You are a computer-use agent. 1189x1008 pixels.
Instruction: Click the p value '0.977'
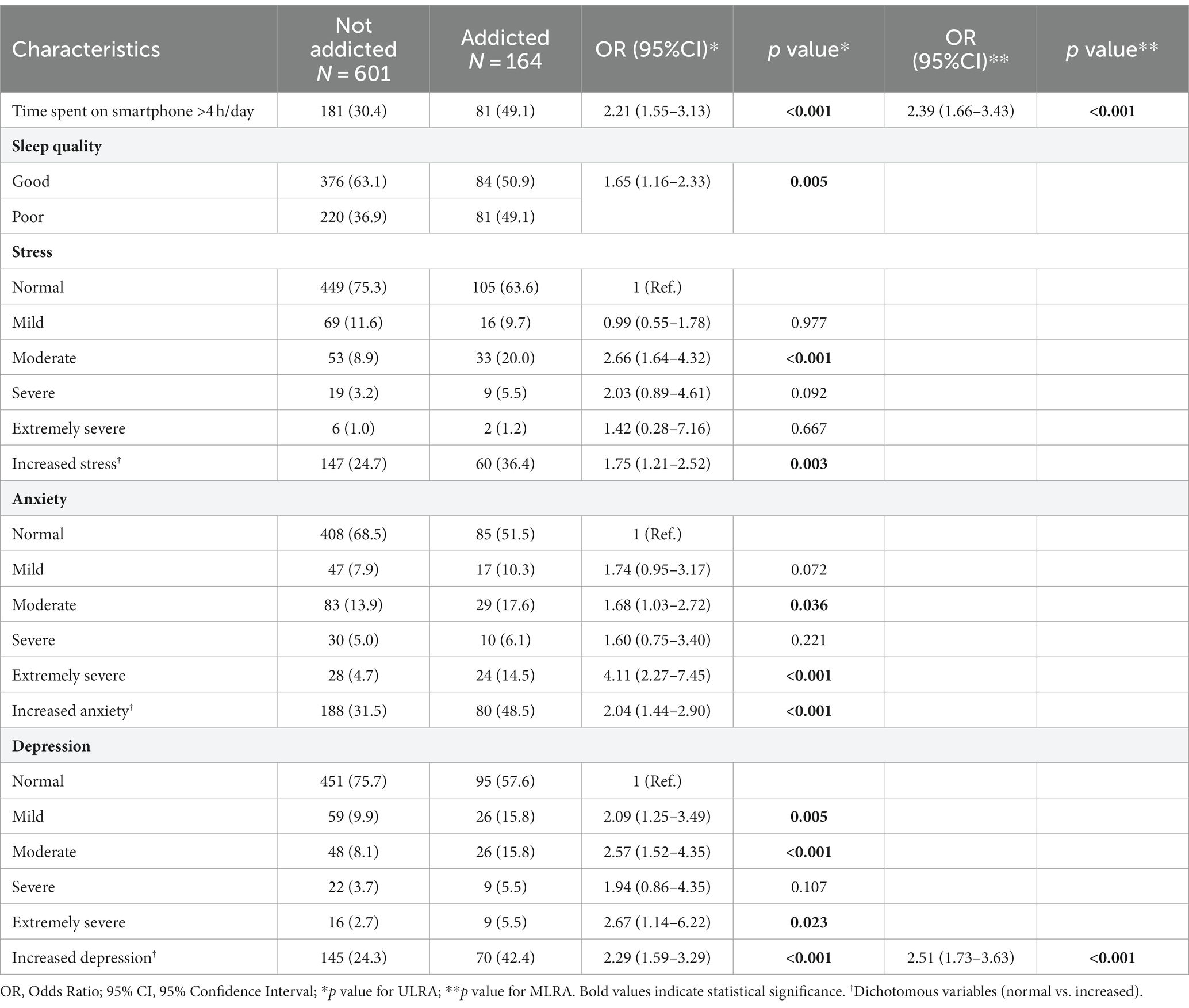click(808, 323)
